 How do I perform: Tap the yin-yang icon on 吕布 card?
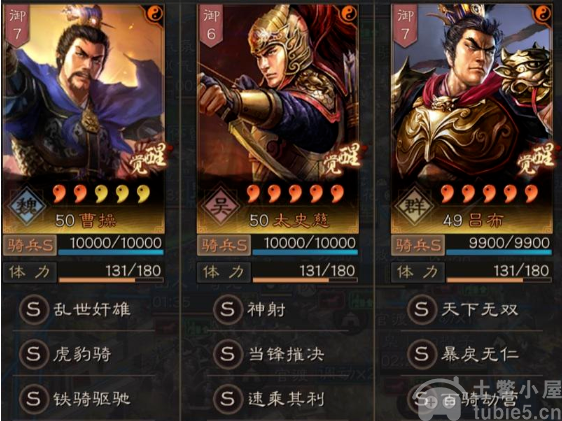542,14
